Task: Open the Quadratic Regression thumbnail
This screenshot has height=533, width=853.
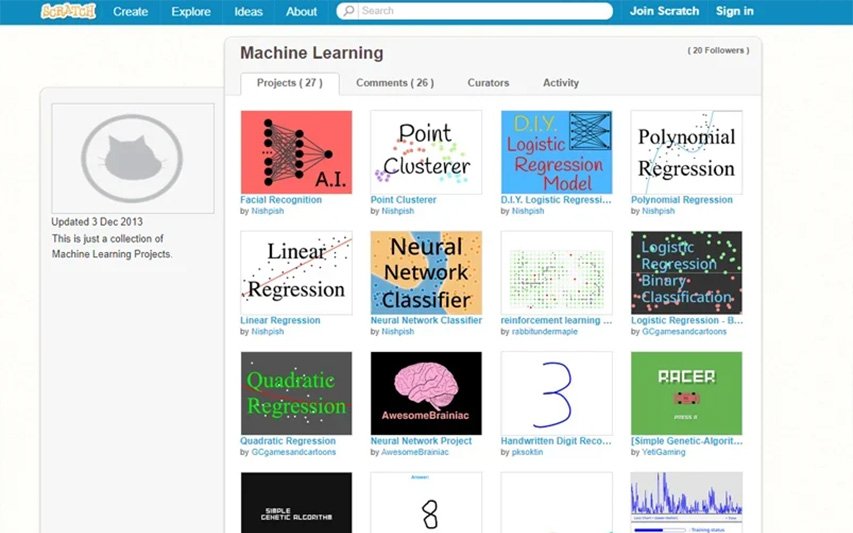Action: click(x=296, y=393)
